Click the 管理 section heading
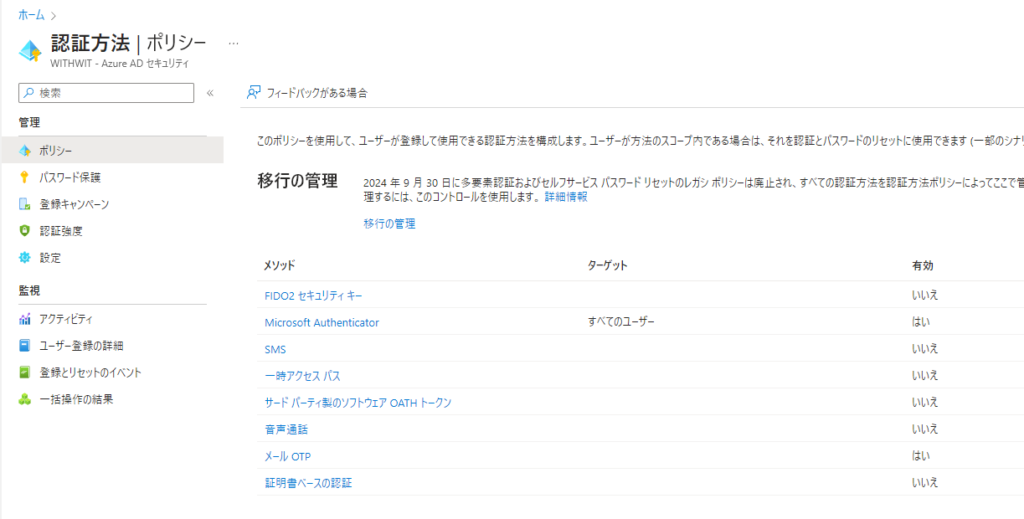 click(x=29, y=122)
